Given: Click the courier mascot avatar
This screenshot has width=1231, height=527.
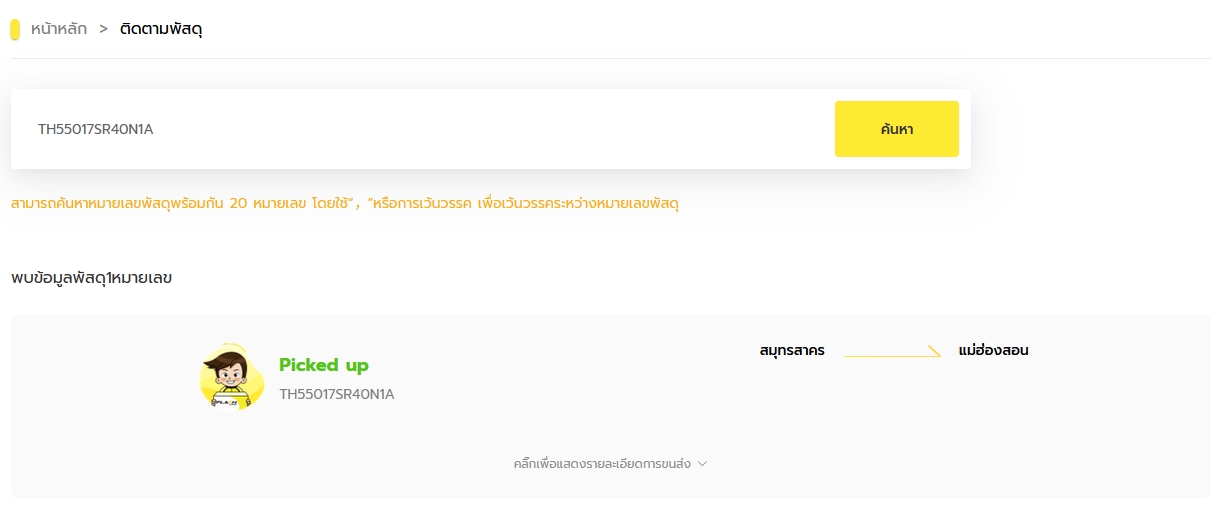Looking at the screenshot, I should [x=232, y=378].
